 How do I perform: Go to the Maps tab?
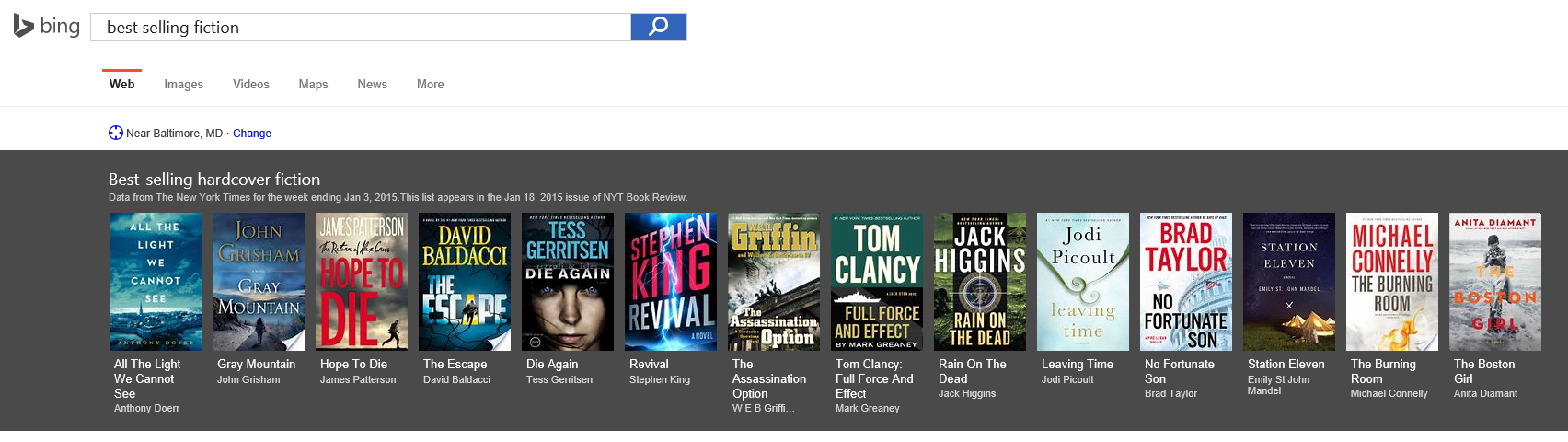tap(313, 84)
